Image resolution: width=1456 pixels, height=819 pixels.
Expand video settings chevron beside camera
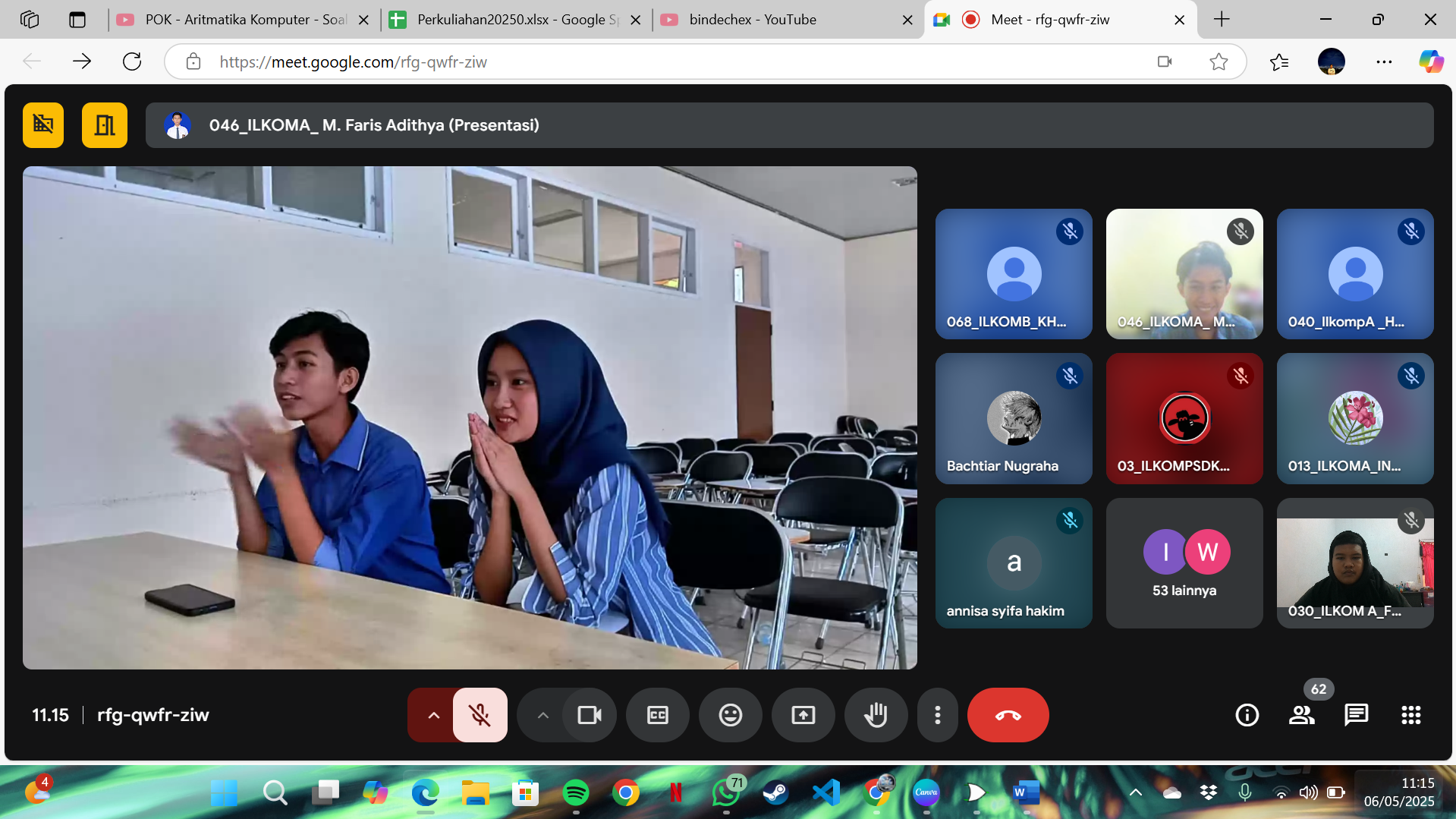(x=542, y=715)
